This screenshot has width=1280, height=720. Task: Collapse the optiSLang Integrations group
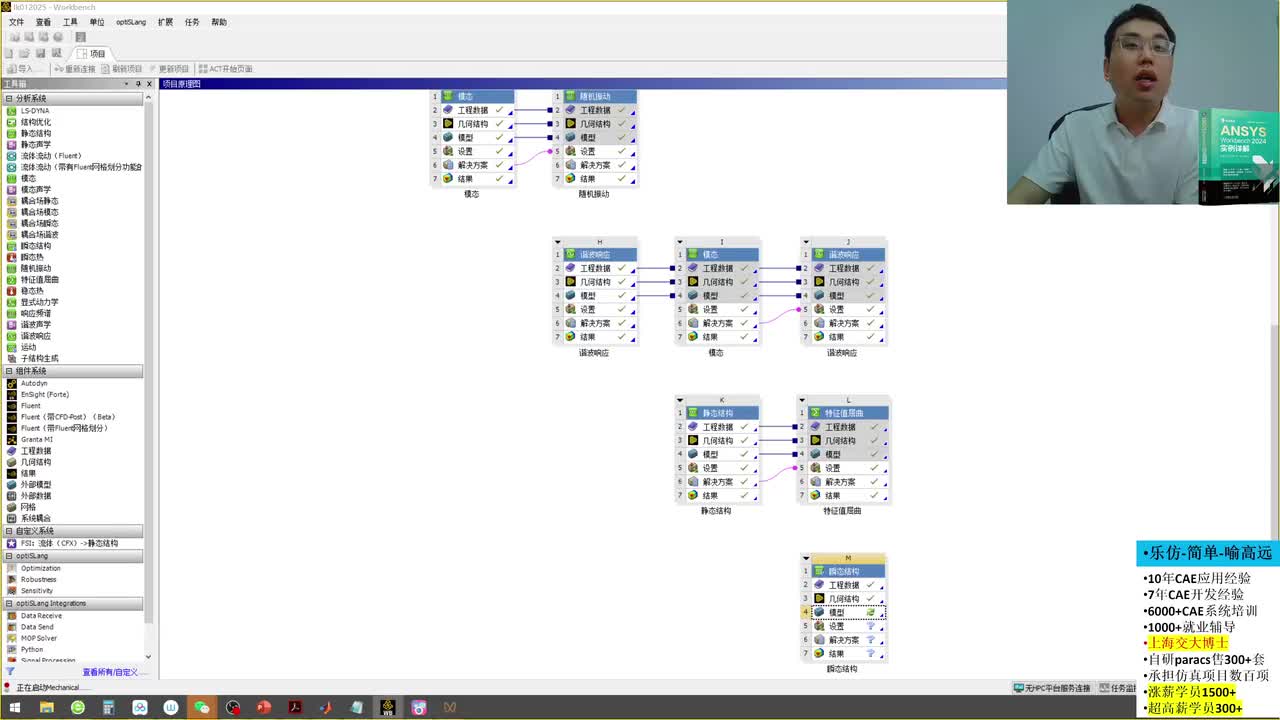click(9, 604)
